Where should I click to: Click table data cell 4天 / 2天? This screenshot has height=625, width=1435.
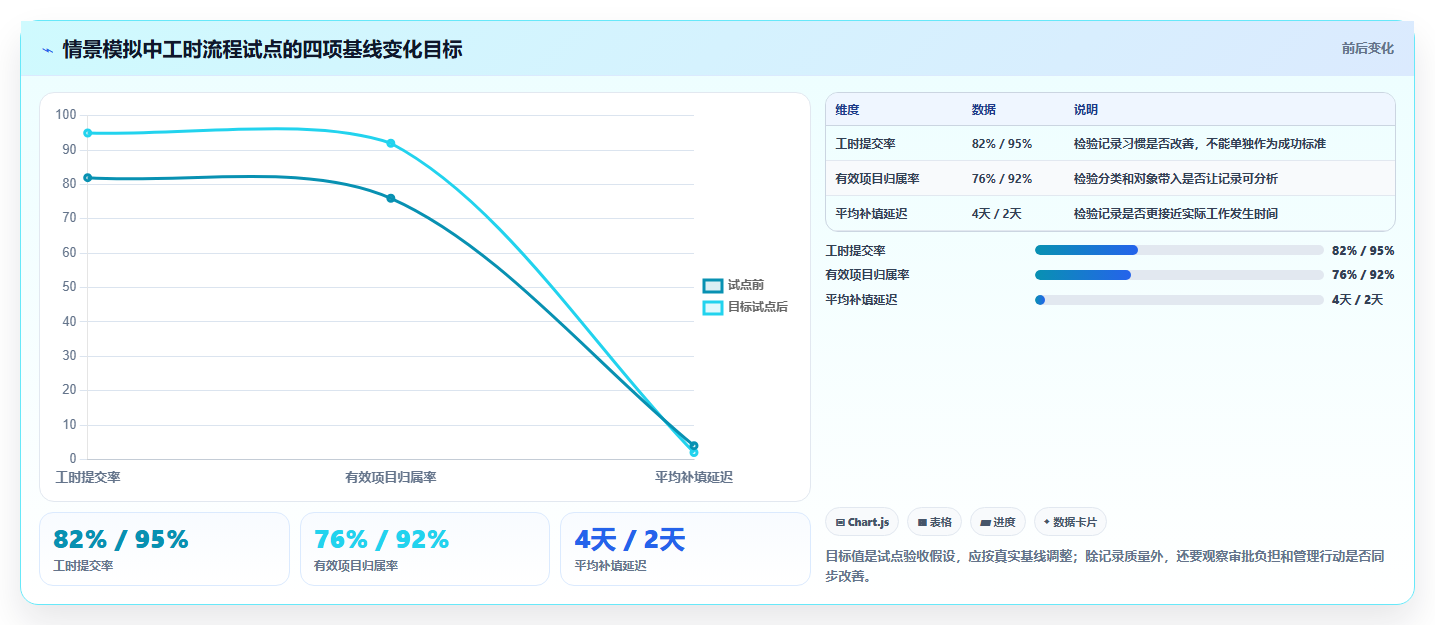(x=997, y=214)
